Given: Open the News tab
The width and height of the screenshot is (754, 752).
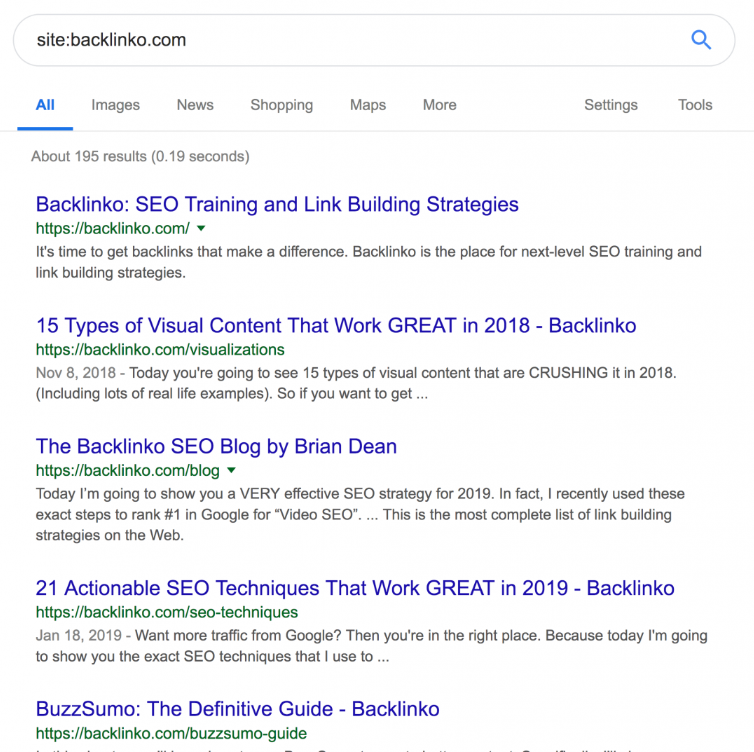Looking at the screenshot, I should tap(195, 105).
